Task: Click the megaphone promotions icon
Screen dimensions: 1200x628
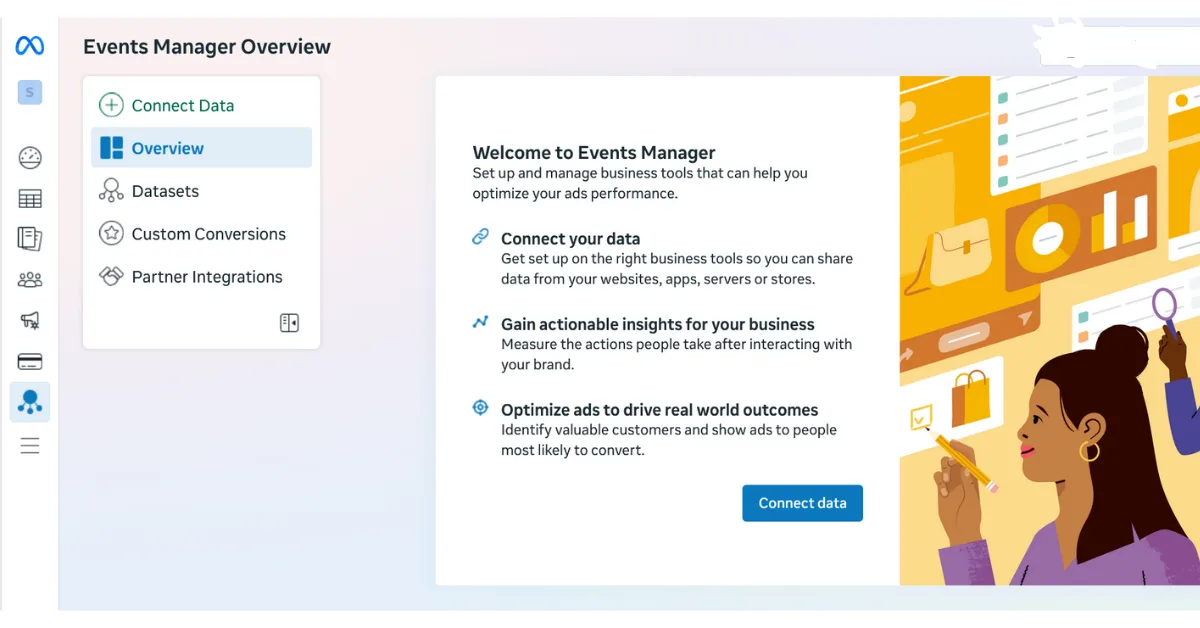Action: coord(29,320)
